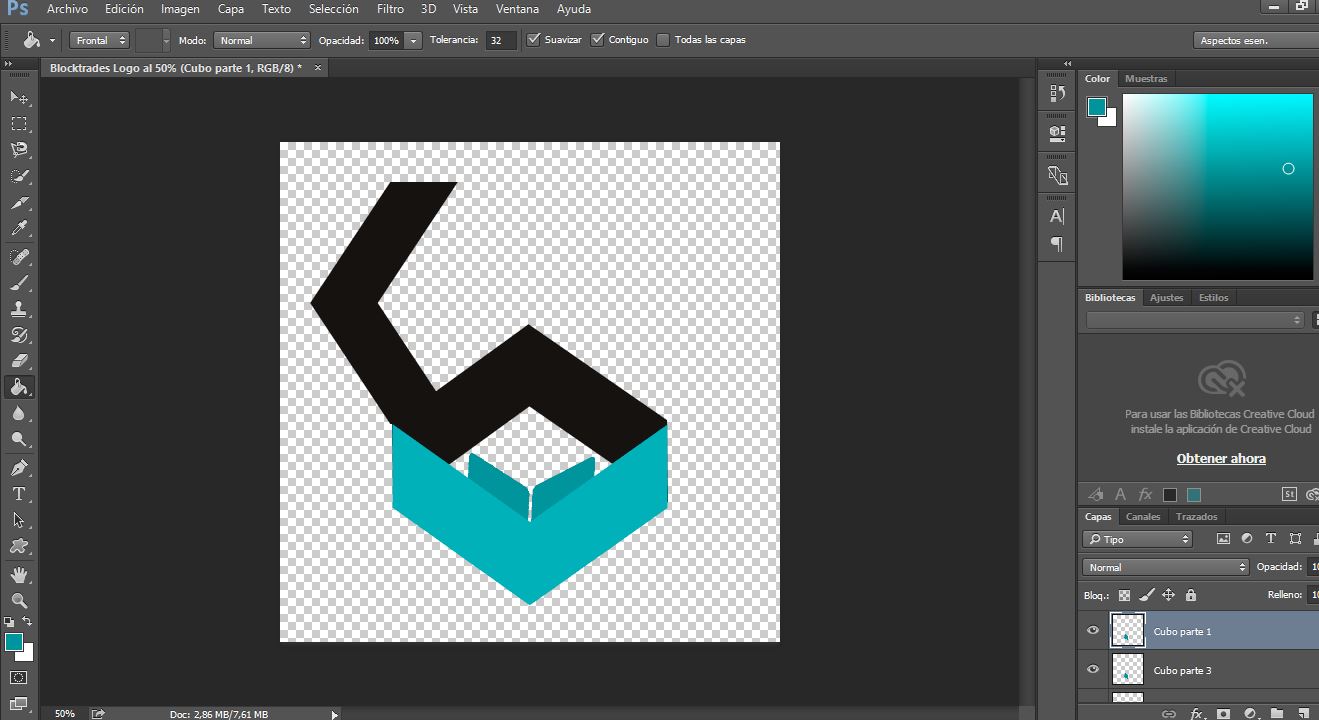Select the Move tool

pos(19,97)
